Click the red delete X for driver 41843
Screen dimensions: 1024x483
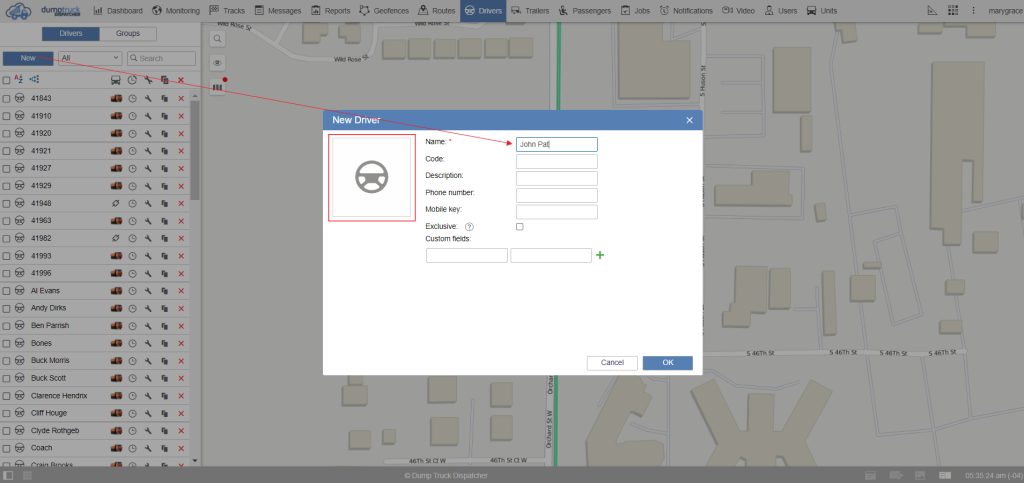pos(181,98)
